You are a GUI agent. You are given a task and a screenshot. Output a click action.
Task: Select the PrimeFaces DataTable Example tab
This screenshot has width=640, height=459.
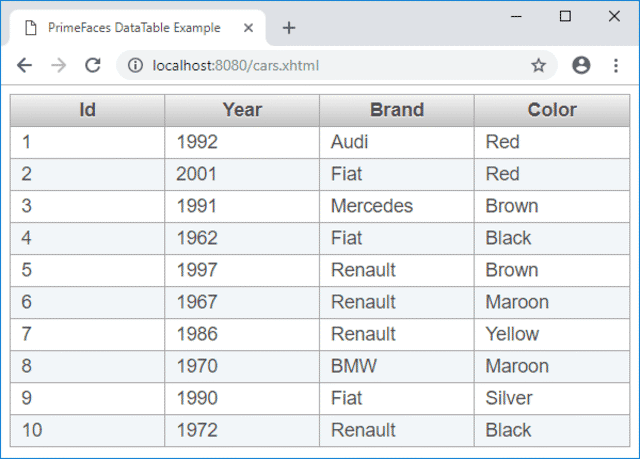click(138, 28)
